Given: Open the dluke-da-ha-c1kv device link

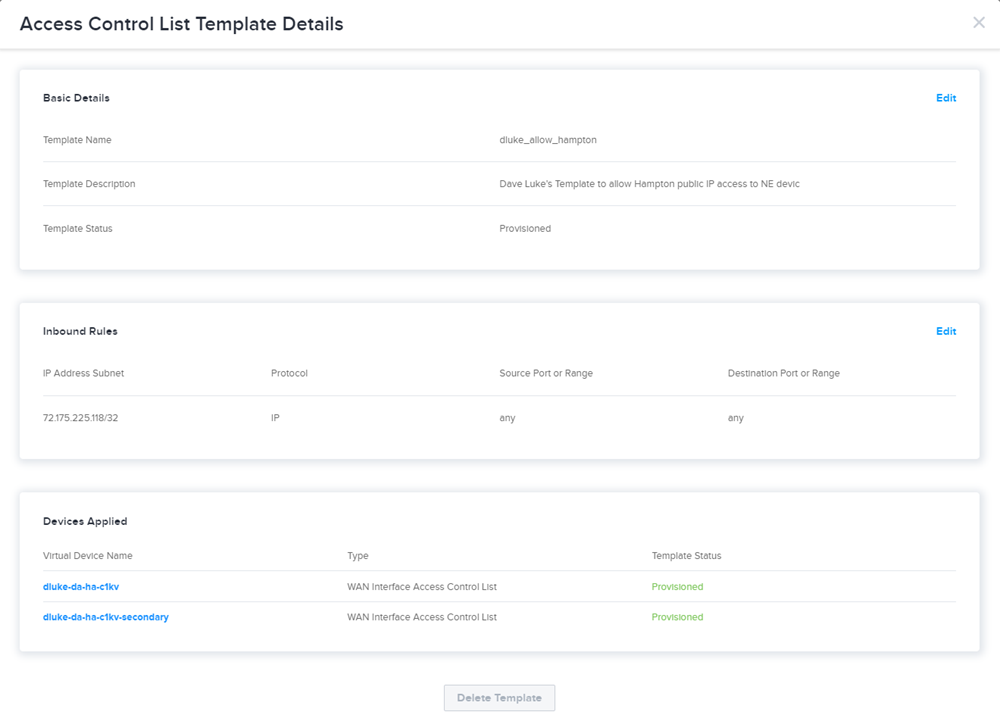Looking at the screenshot, I should pos(81,587).
